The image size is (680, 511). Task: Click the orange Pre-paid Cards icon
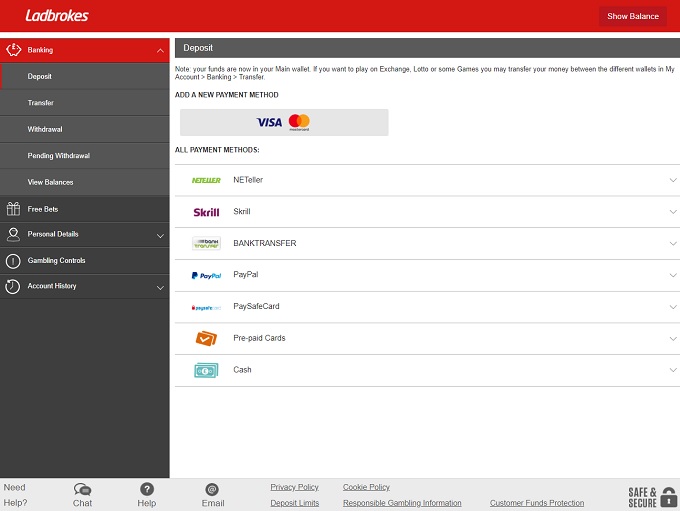coord(206,338)
